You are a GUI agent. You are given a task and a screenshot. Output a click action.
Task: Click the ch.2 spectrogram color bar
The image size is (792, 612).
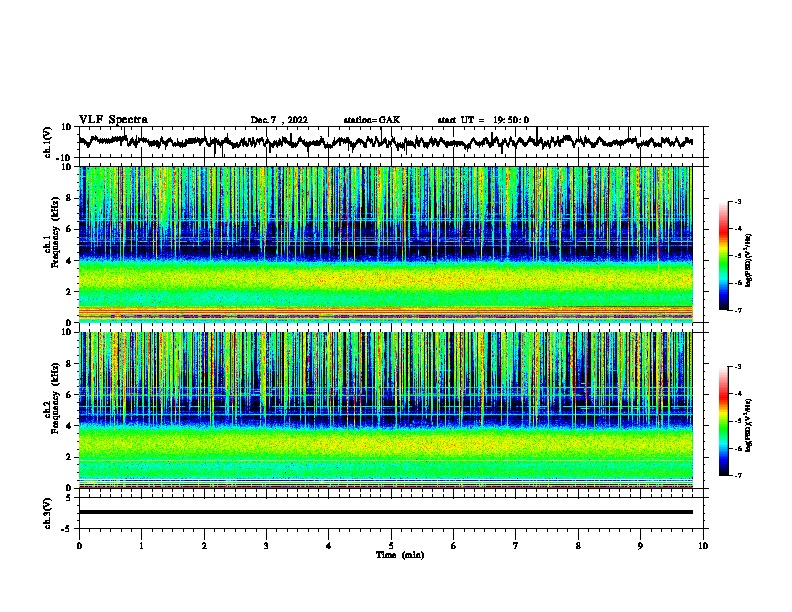click(x=724, y=421)
